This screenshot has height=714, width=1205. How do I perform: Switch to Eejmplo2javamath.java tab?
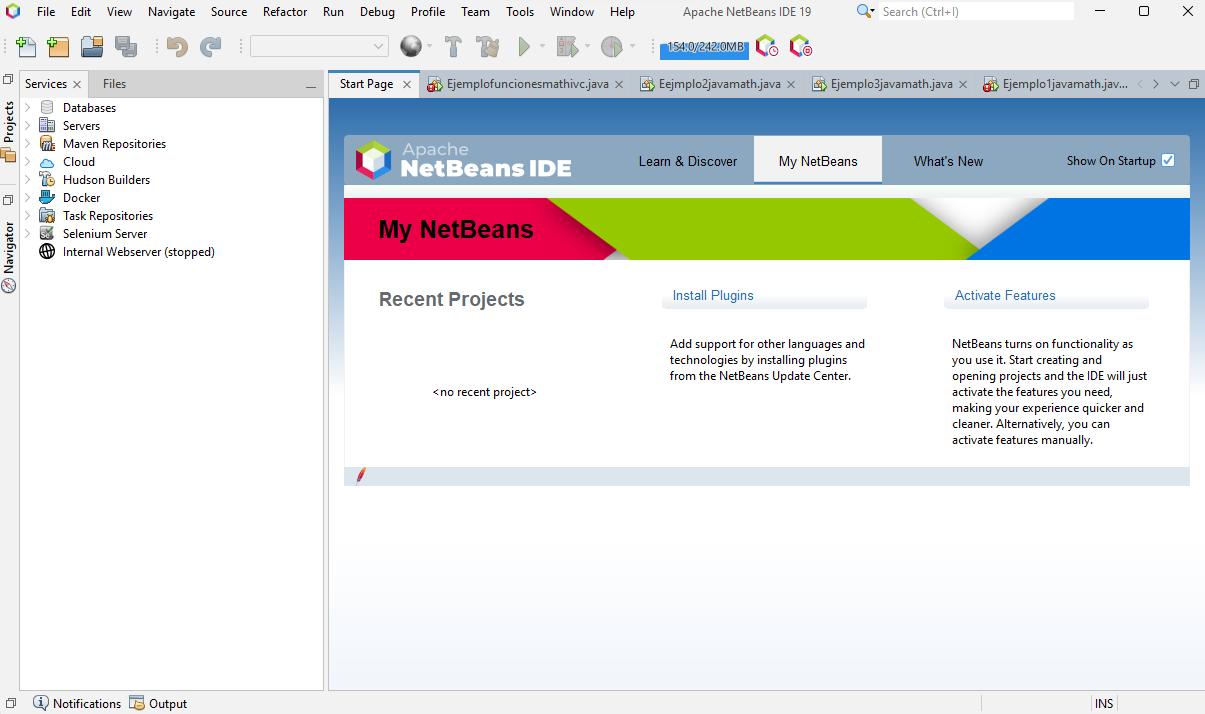720,84
